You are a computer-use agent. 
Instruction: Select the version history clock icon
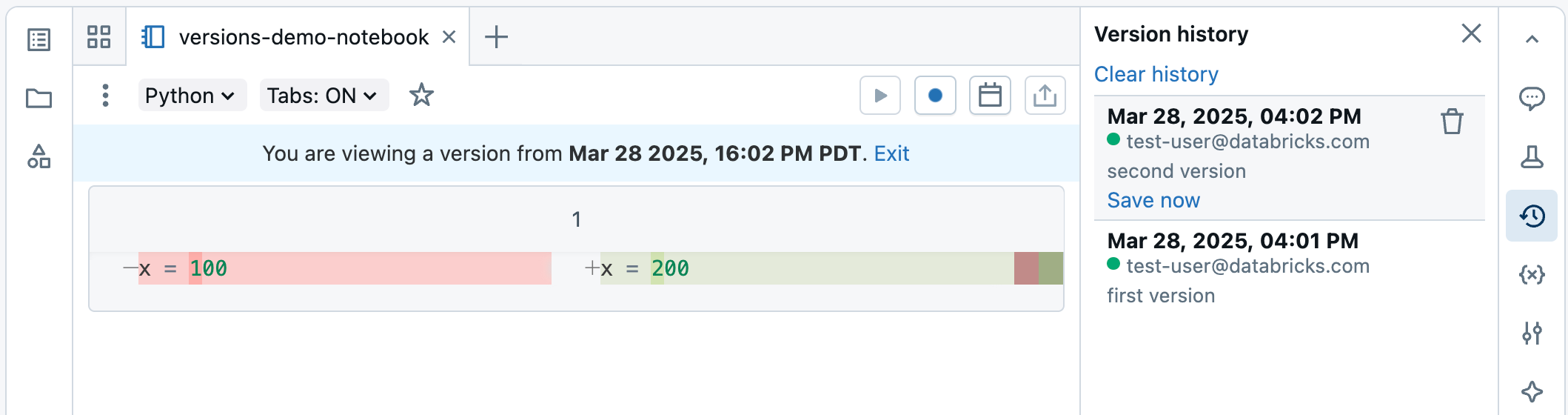[x=1532, y=216]
